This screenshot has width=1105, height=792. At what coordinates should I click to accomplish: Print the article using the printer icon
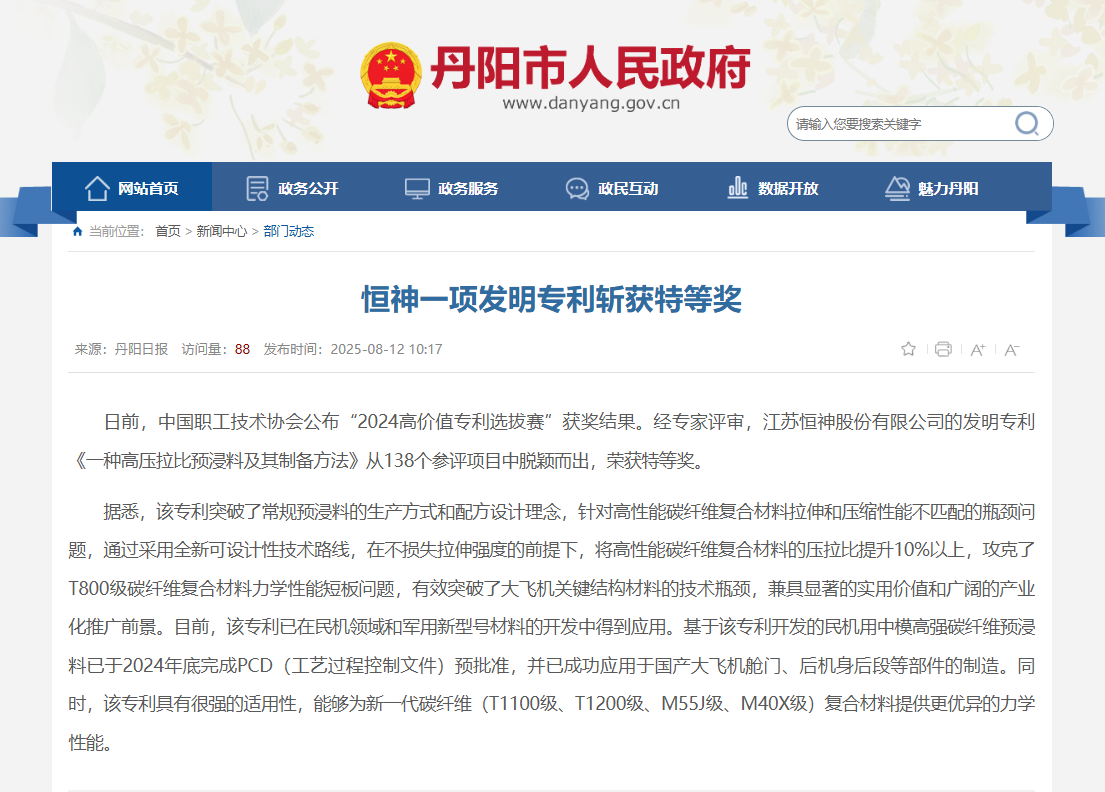(942, 349)
